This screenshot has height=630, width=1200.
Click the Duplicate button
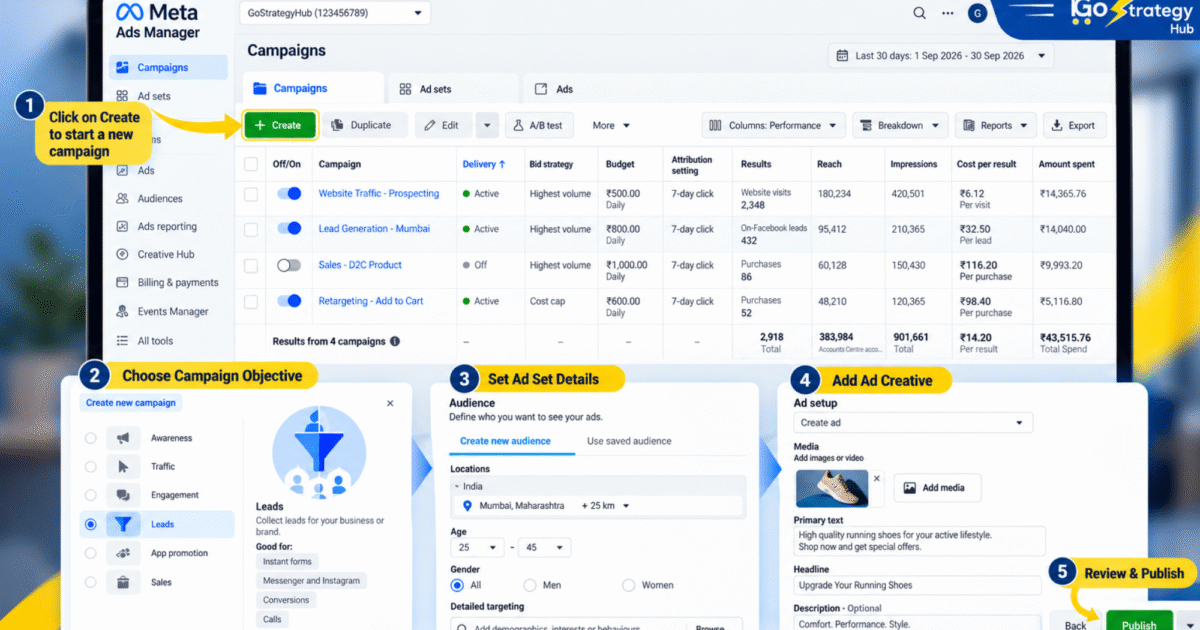coord(365,125)
